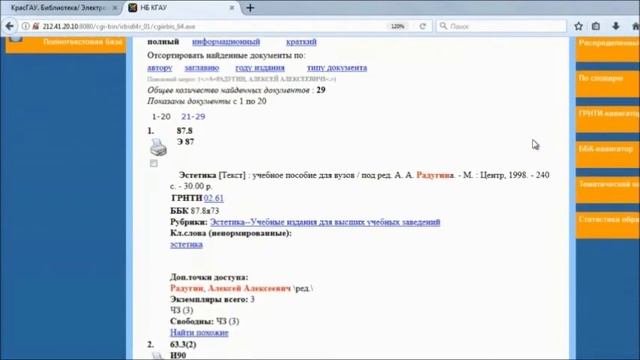Open site info icon in address bar

point(25,26)
